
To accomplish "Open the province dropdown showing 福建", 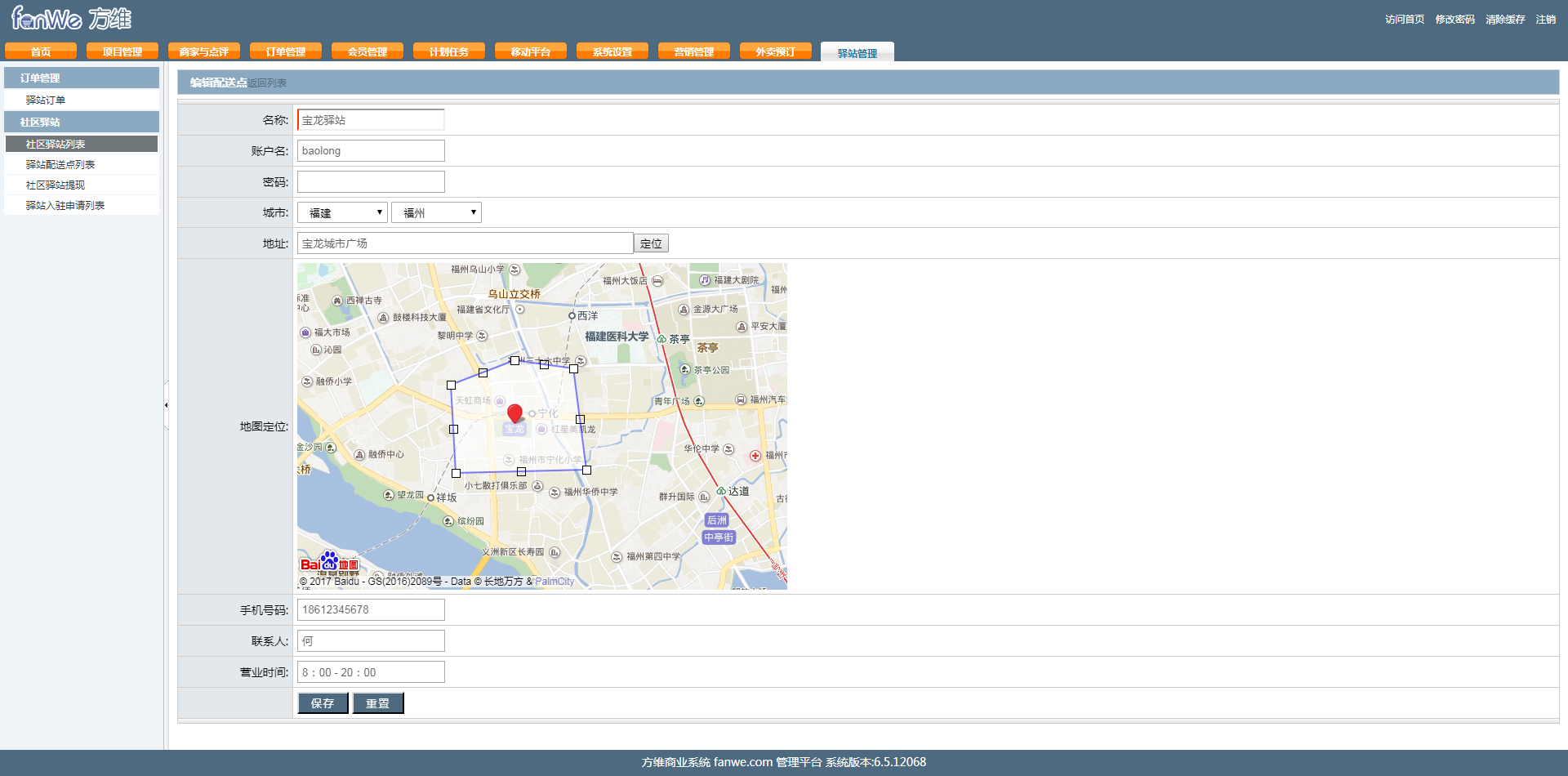I will tap(342, 212).
